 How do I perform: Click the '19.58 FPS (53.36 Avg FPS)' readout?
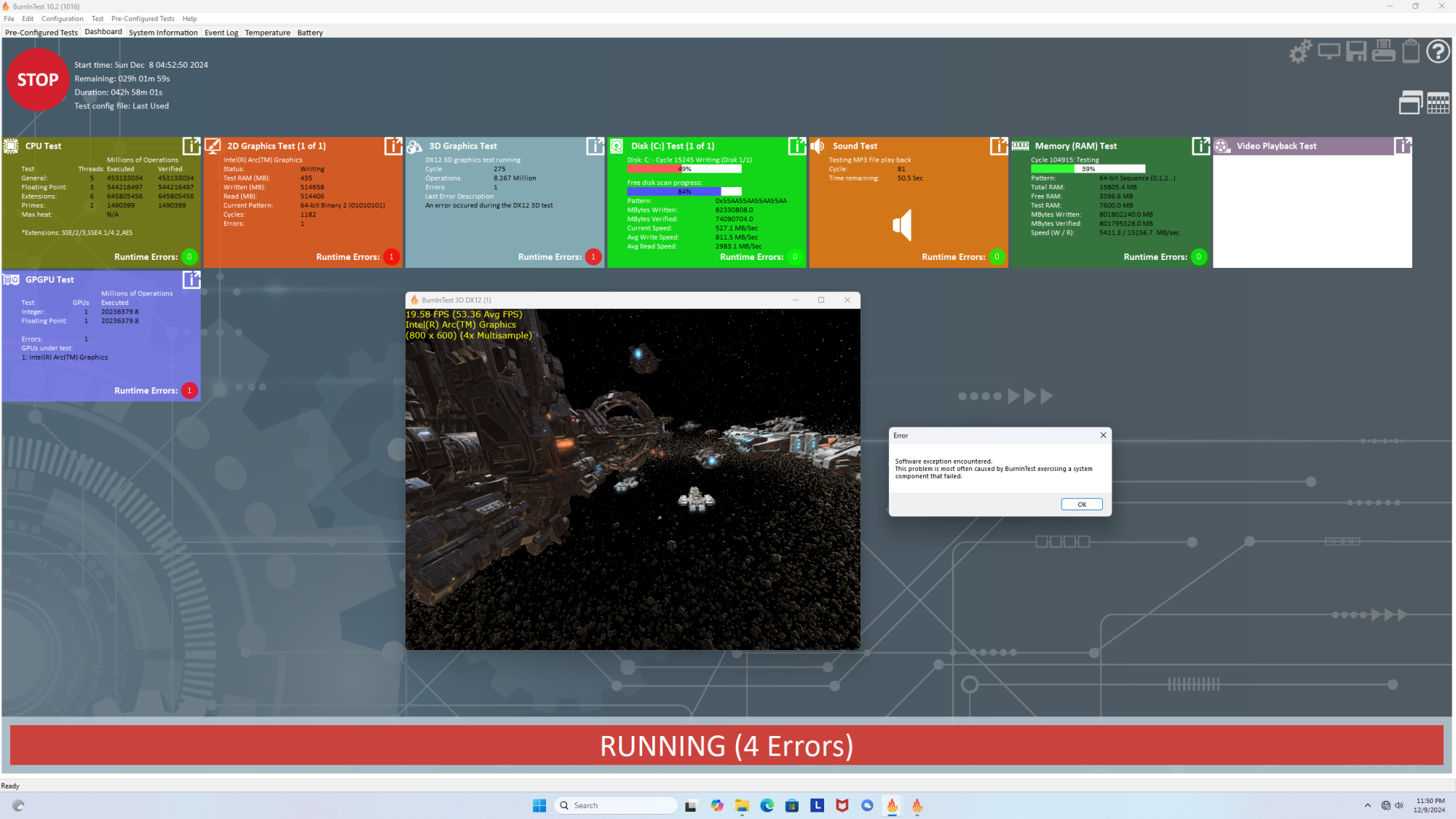(x=464, y=314)
